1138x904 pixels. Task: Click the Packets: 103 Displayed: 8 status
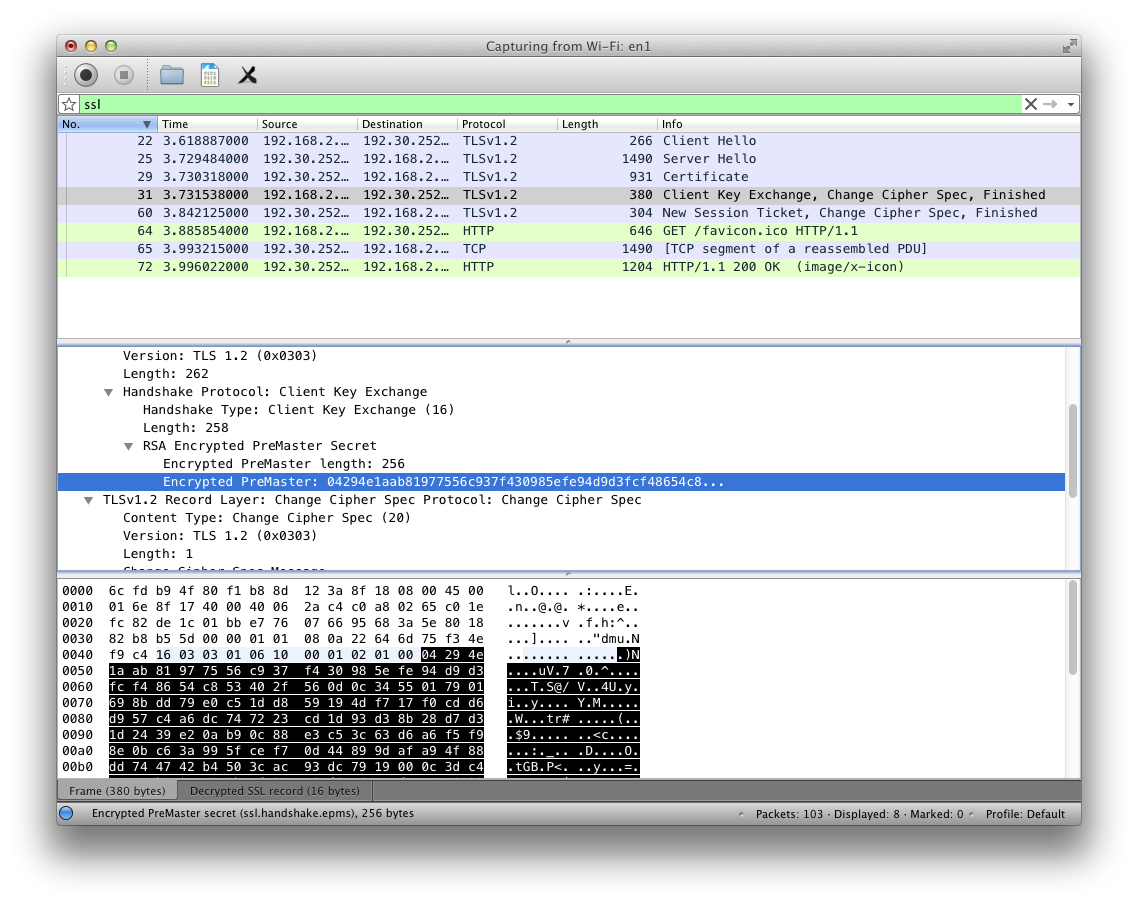tap(859, 814)
